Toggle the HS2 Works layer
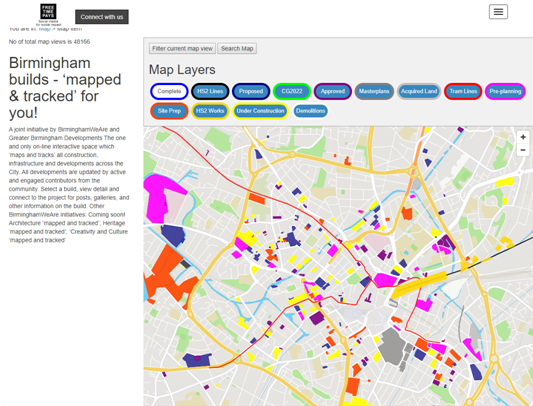The height and width of the screenshot is (406, 533). click(210, 111)
